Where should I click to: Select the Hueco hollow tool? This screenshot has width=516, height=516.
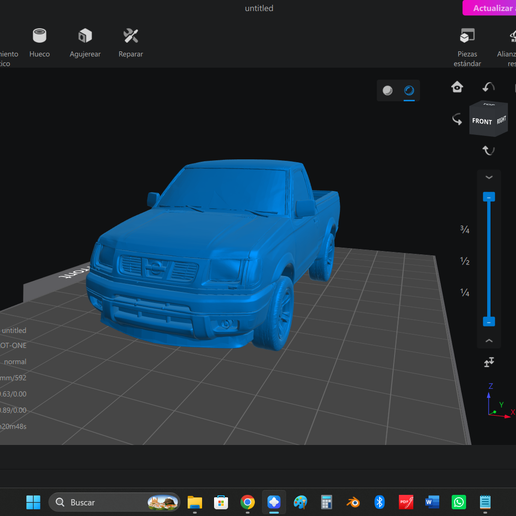(39, 43)
